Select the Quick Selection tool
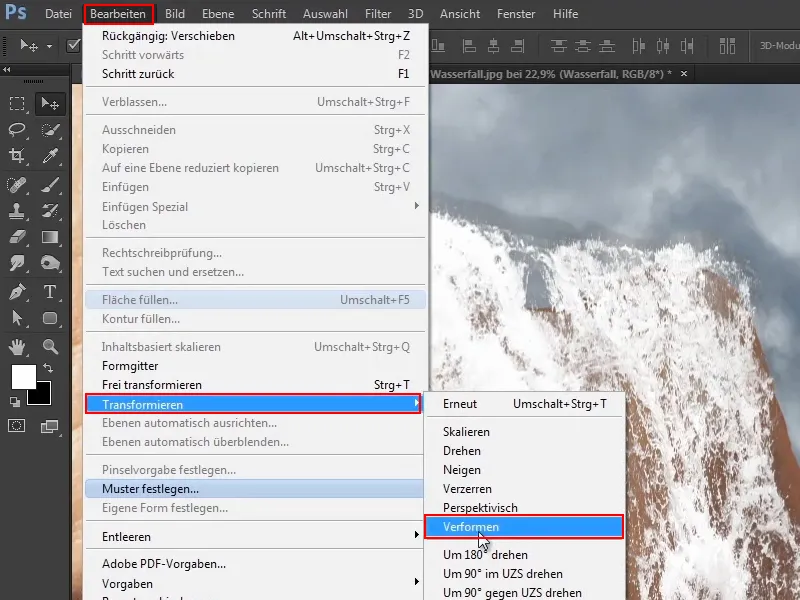This screenshot has height=600, width=800. [49, 130]
